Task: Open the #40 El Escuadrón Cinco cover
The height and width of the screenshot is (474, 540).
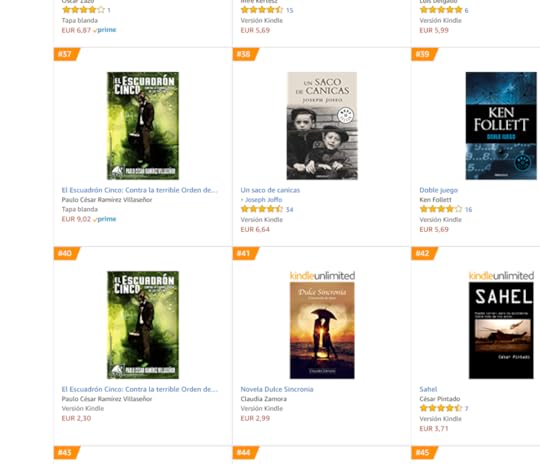Action: tap(143, 325)
